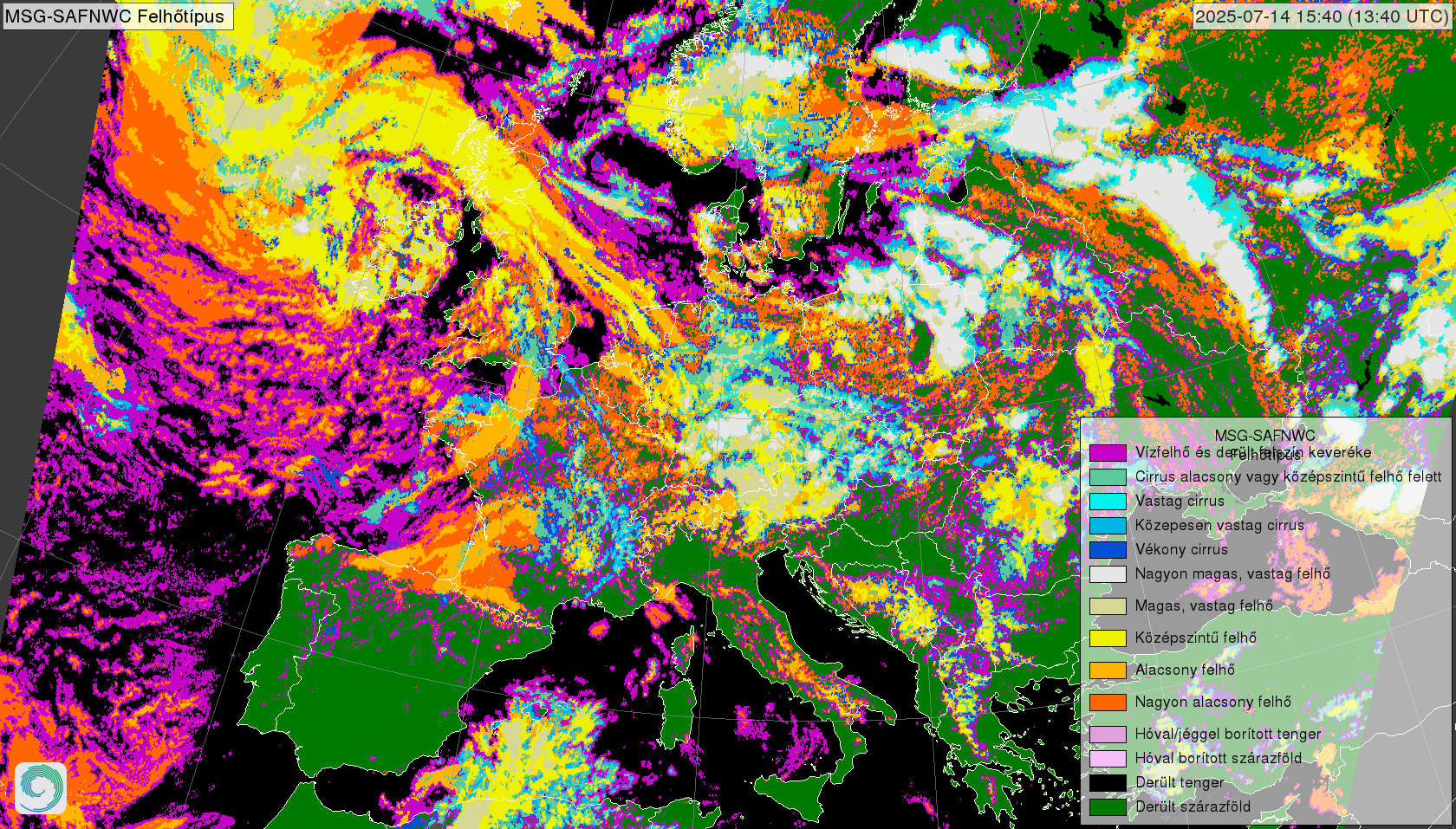1456x829 pixels.
Task: Click the light pink Hóval borított szárazföld swatch
Action: click(1108, 758)
